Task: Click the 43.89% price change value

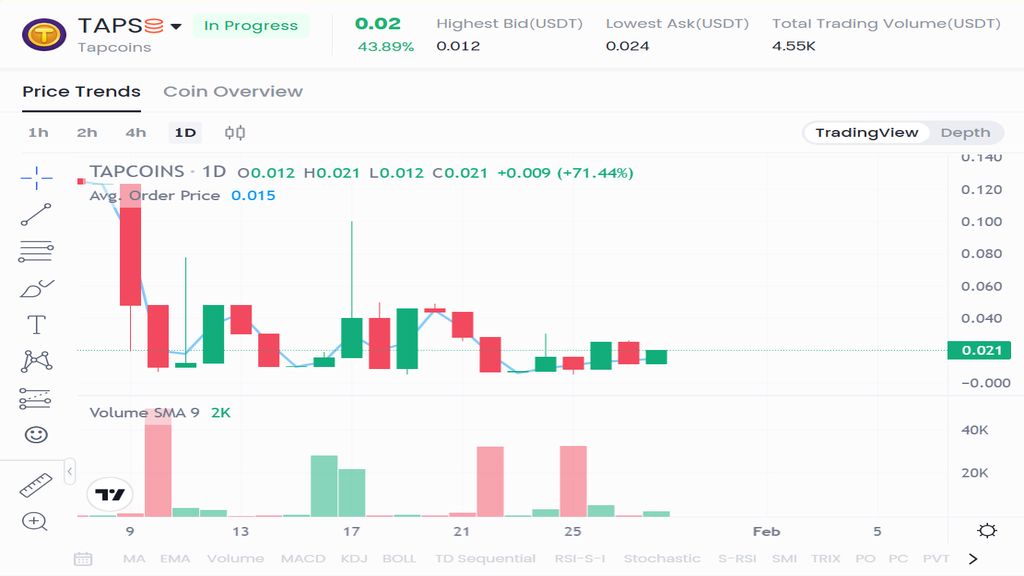Action: [385, 47]
